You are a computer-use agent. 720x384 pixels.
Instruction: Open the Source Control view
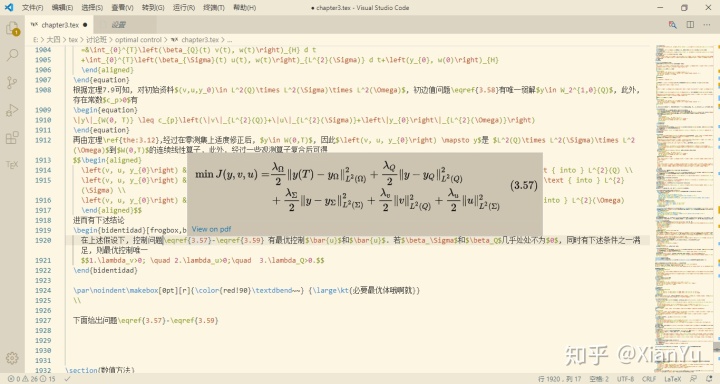click(12, 83)
